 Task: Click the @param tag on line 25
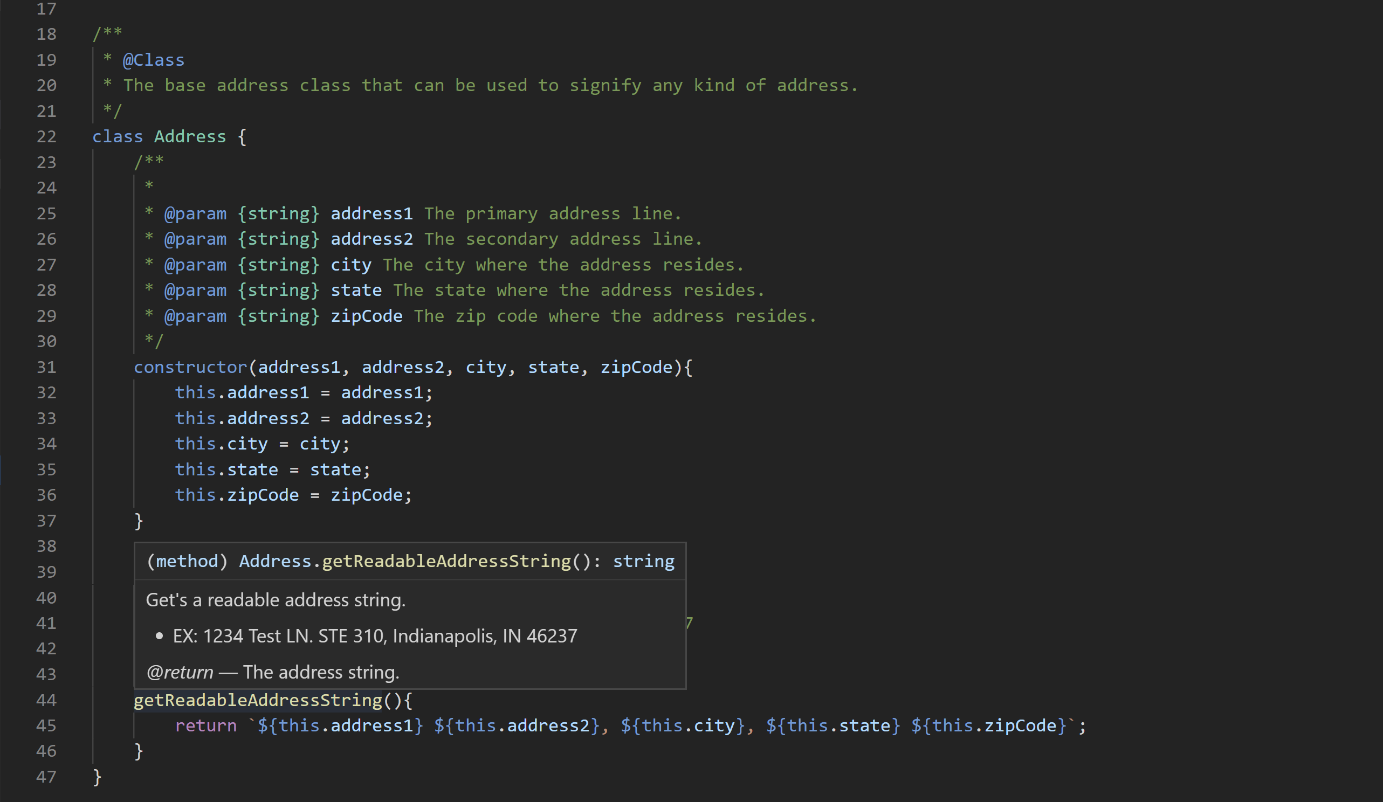tap(195, 213)
